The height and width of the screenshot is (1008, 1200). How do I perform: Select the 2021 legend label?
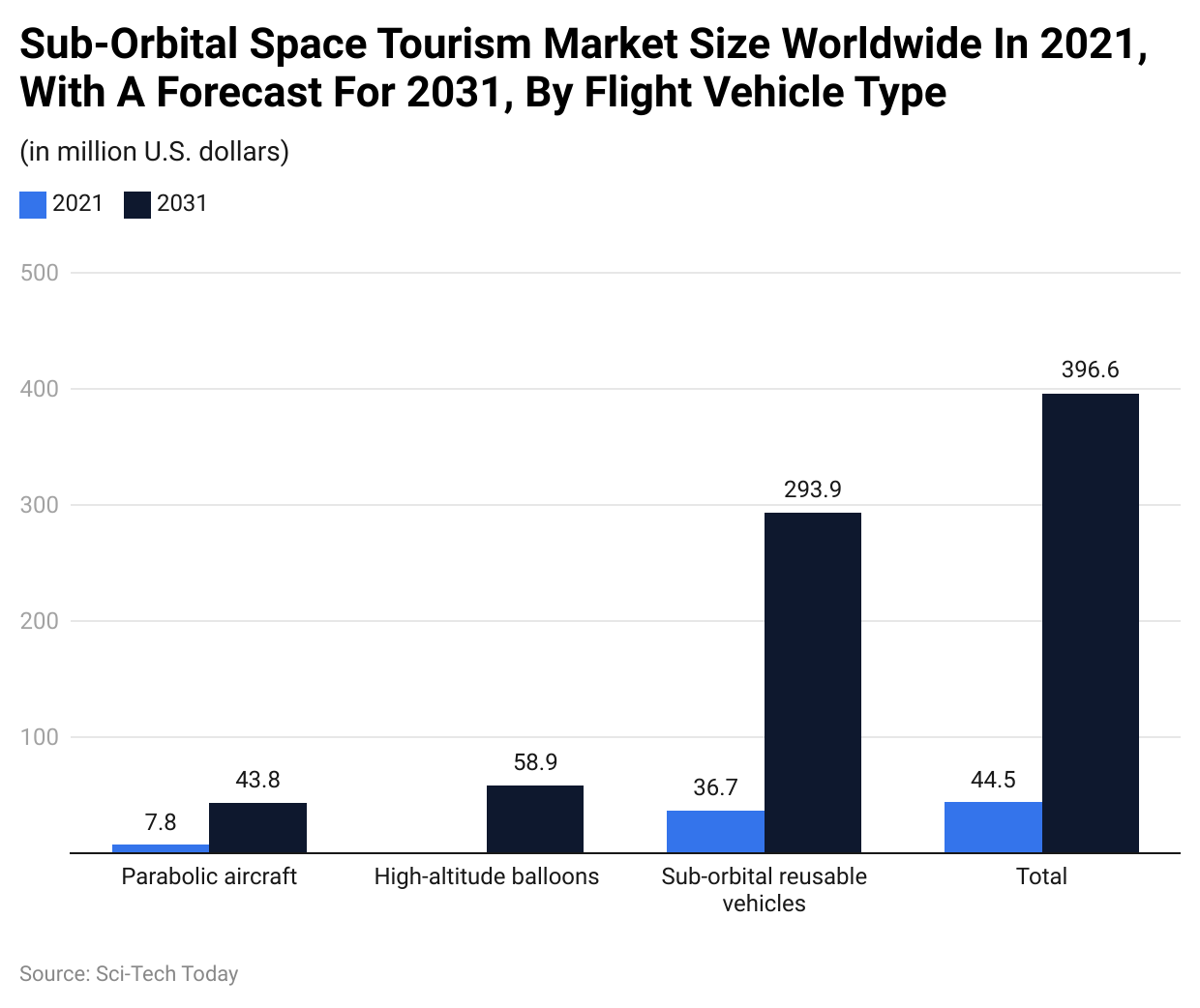click(x=77, y=203)
